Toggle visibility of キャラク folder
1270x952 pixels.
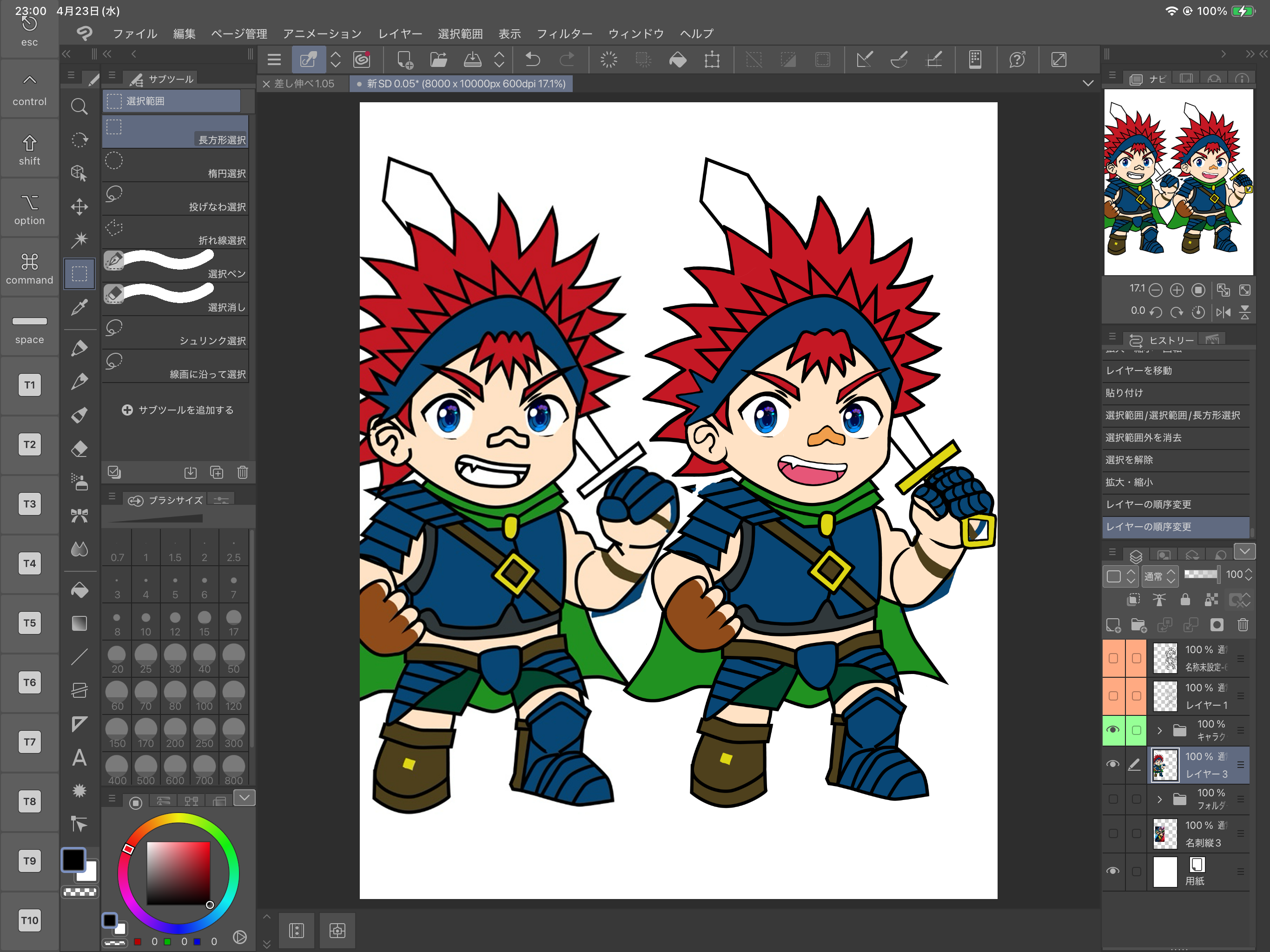click(1113, 730)
